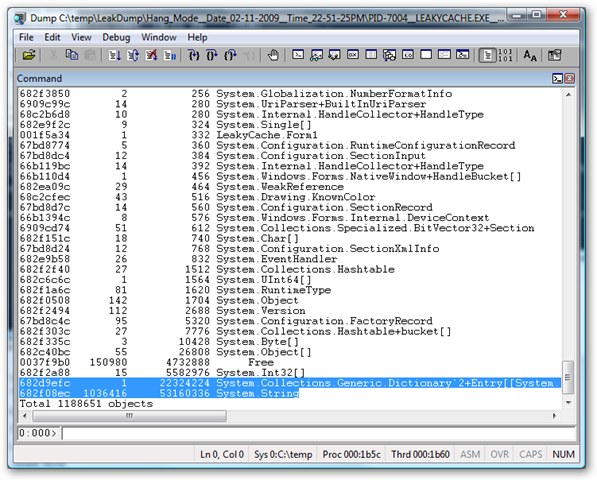
Task: Open the Window menu
Action: point(159,37)
